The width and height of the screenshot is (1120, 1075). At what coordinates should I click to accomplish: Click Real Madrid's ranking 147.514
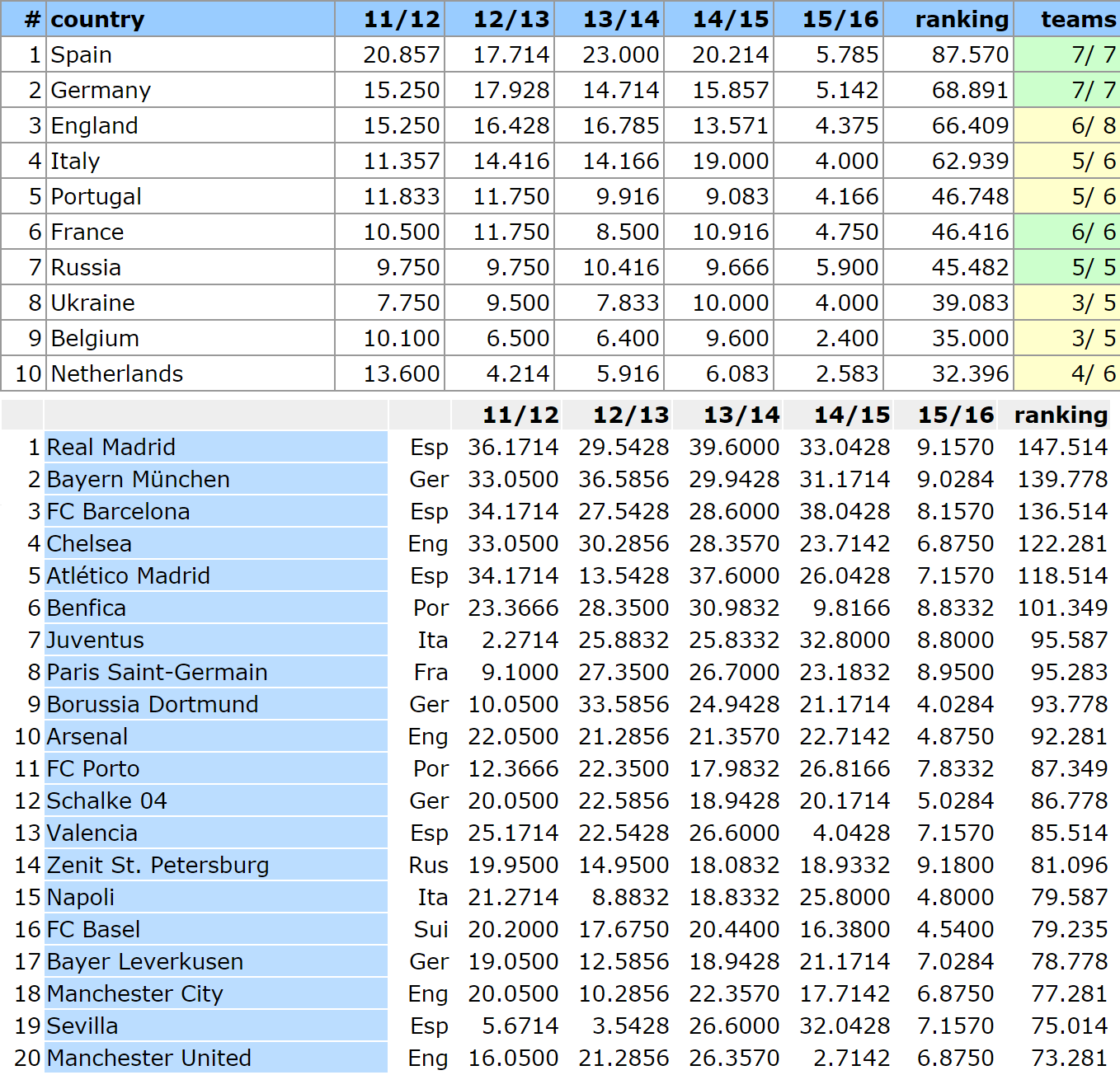(x=1062, y=447)
